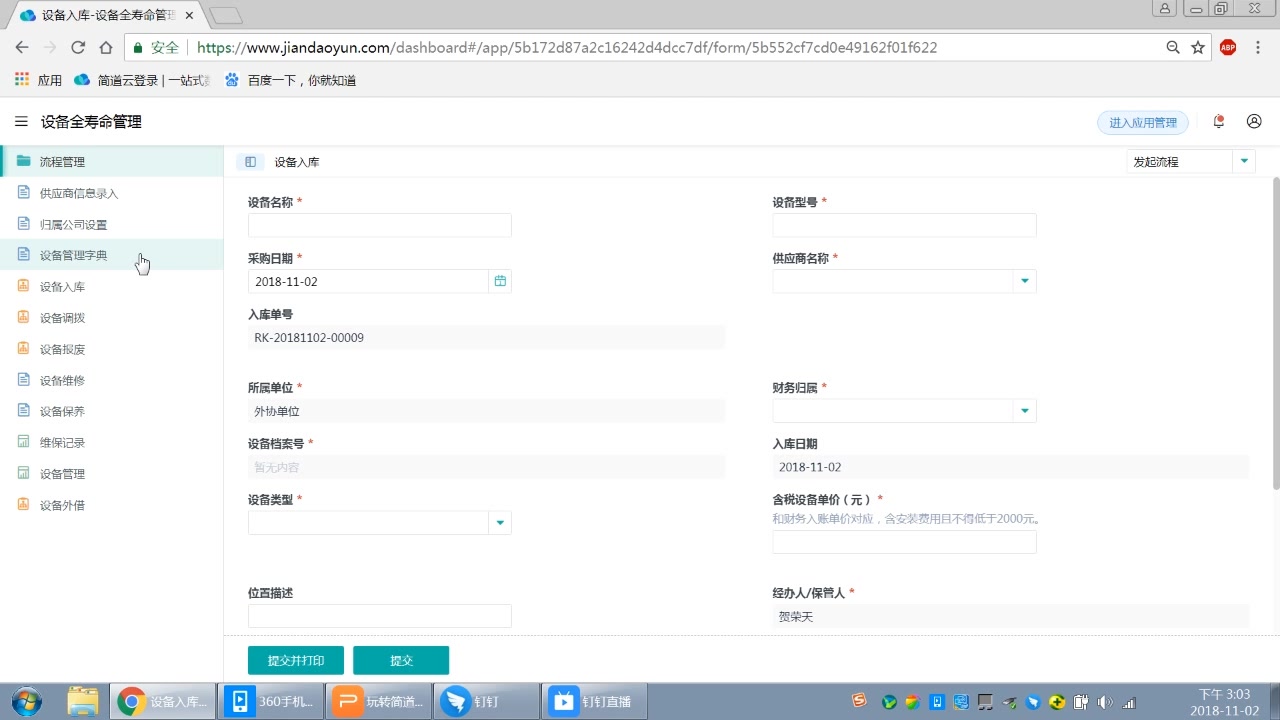Click the 钉钉 taskbar item
1280x720 pixels.
pos(485,701)
